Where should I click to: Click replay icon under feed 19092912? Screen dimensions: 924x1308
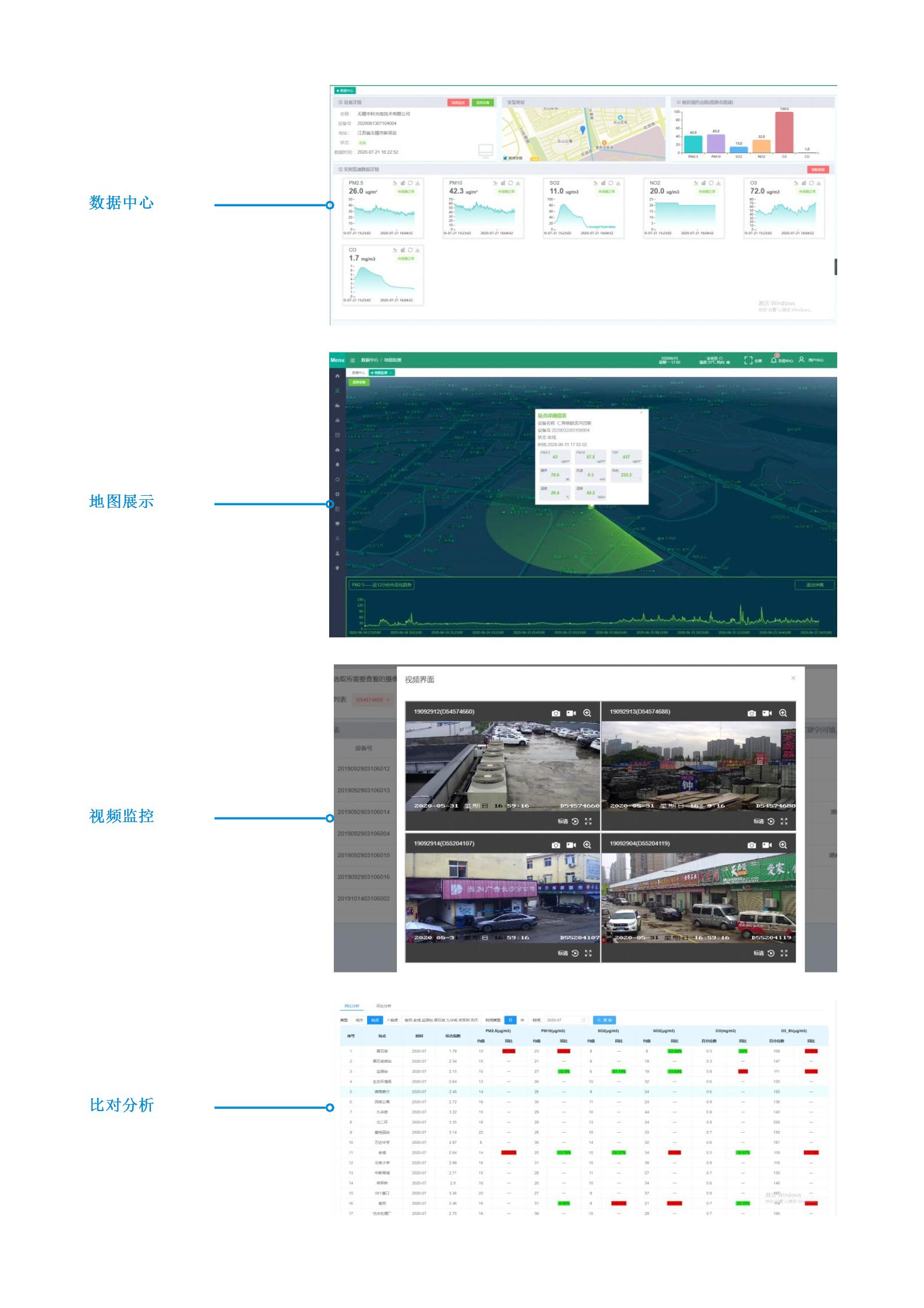575,822
